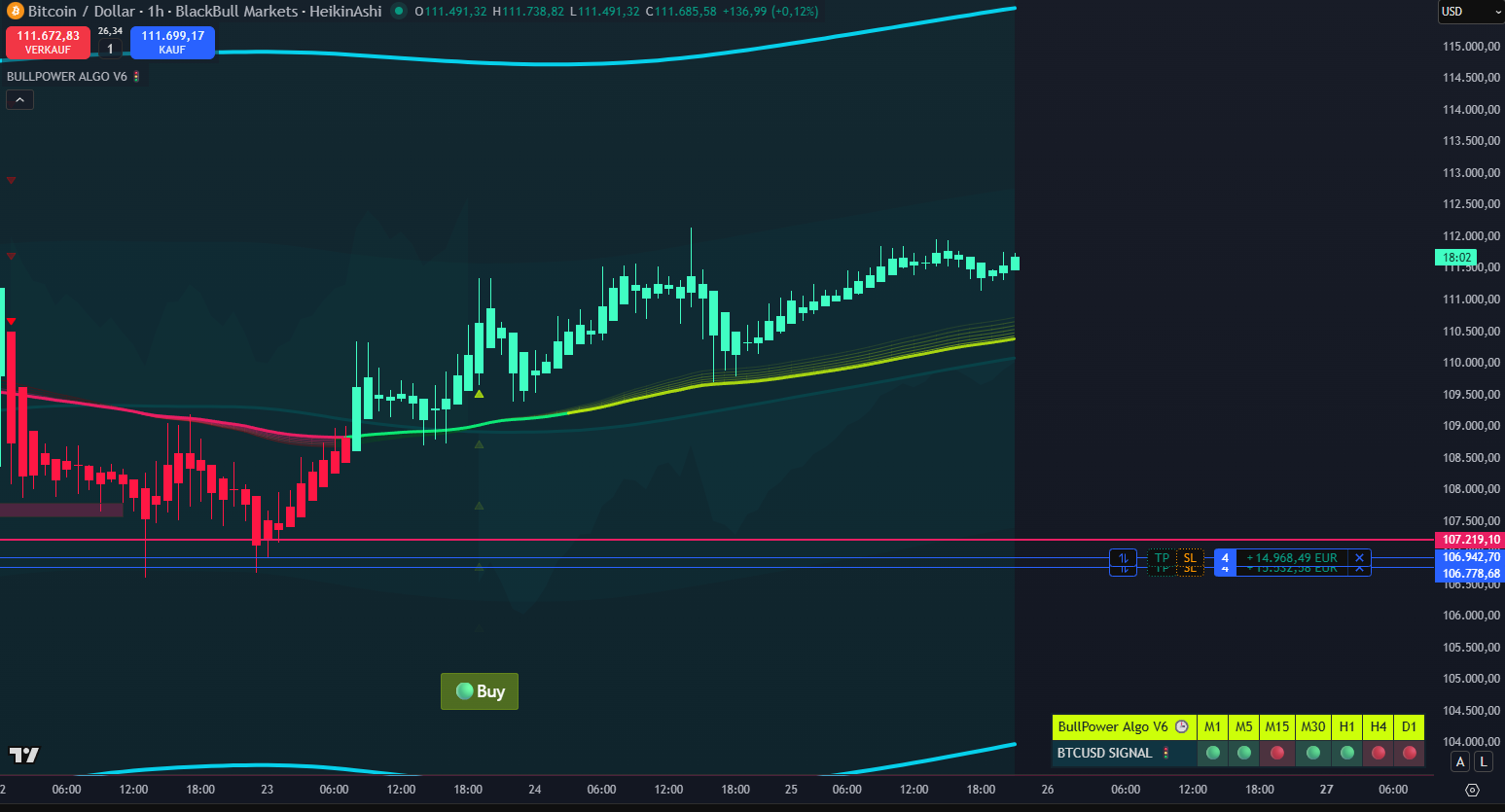Select the H1 column in signal table
Screen dimensions: 1505x812
coord(1346,726)
